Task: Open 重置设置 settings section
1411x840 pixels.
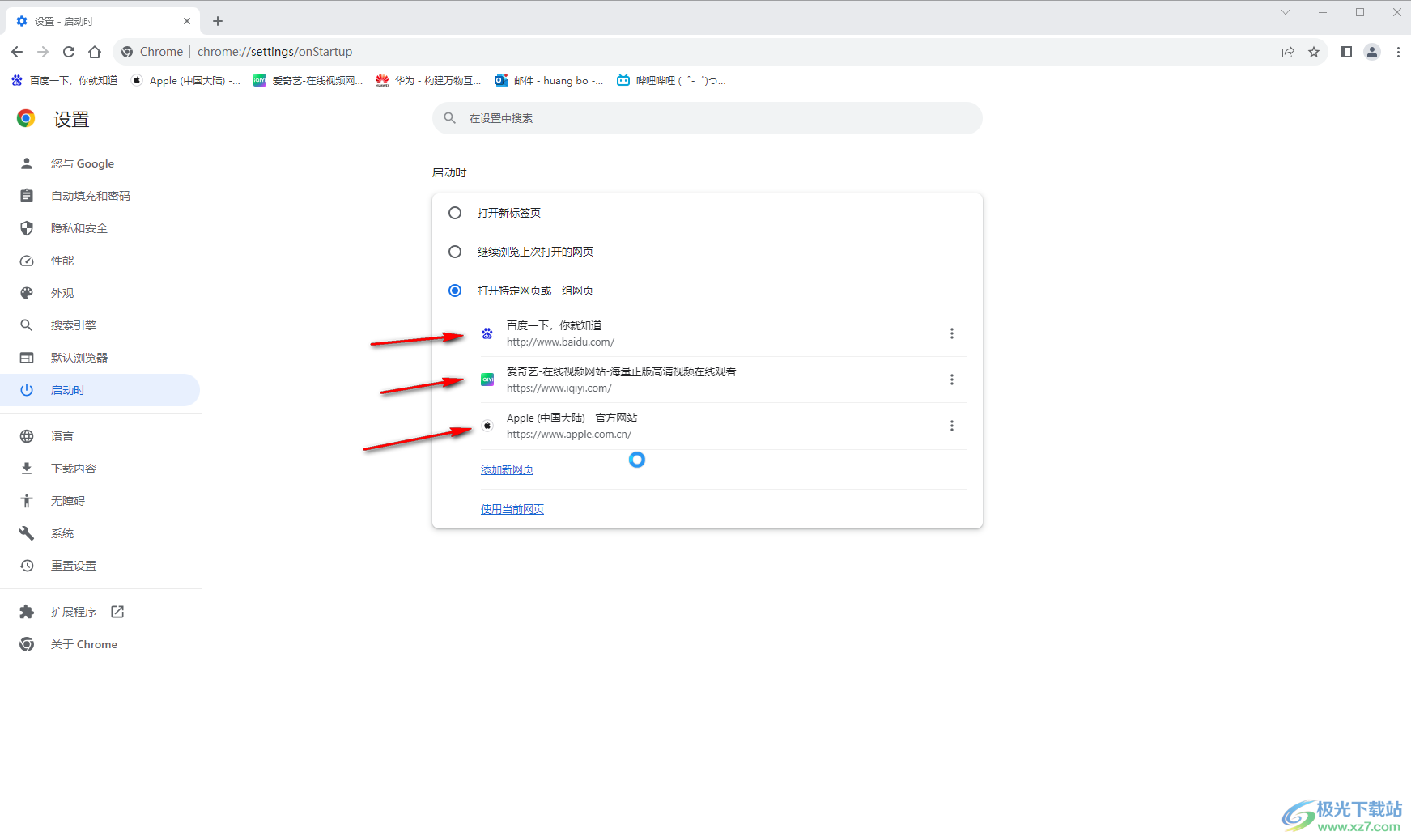Action: coord(73,566)
